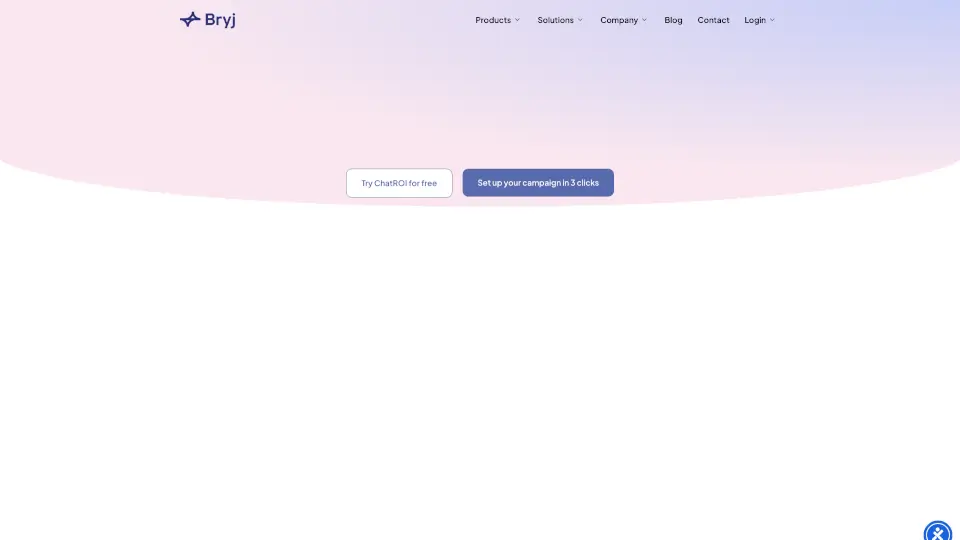Viewport: 960px width, 540px height.
Task: Open the Contact page link
Action: (713, 20)
